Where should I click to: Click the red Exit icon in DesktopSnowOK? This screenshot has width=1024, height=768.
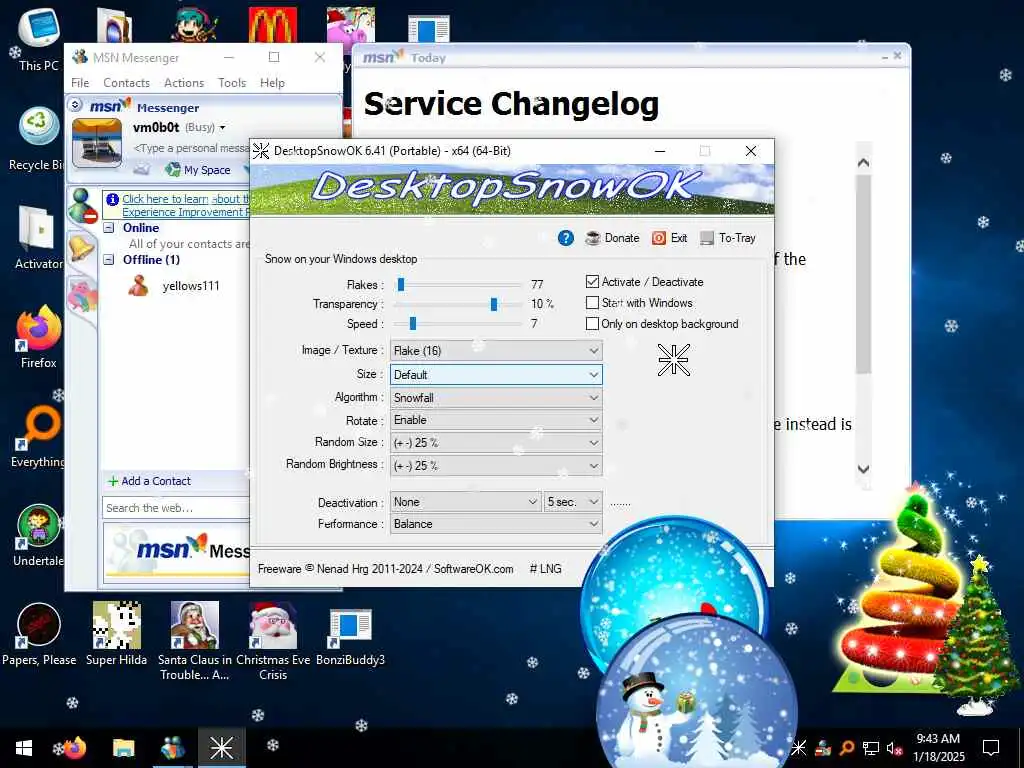(659, 238)
